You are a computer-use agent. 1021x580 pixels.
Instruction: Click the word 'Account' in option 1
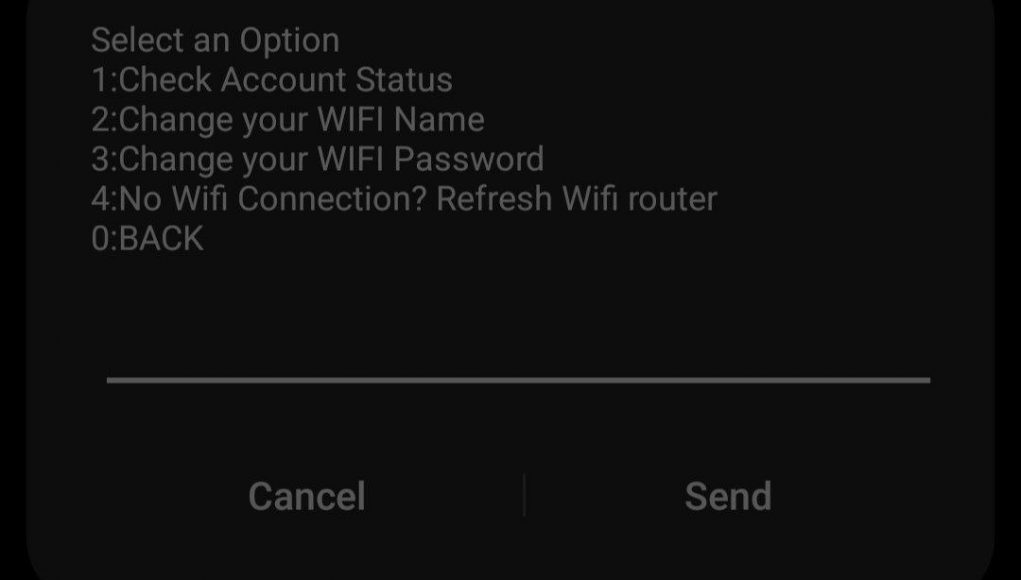tap(284, 80)
